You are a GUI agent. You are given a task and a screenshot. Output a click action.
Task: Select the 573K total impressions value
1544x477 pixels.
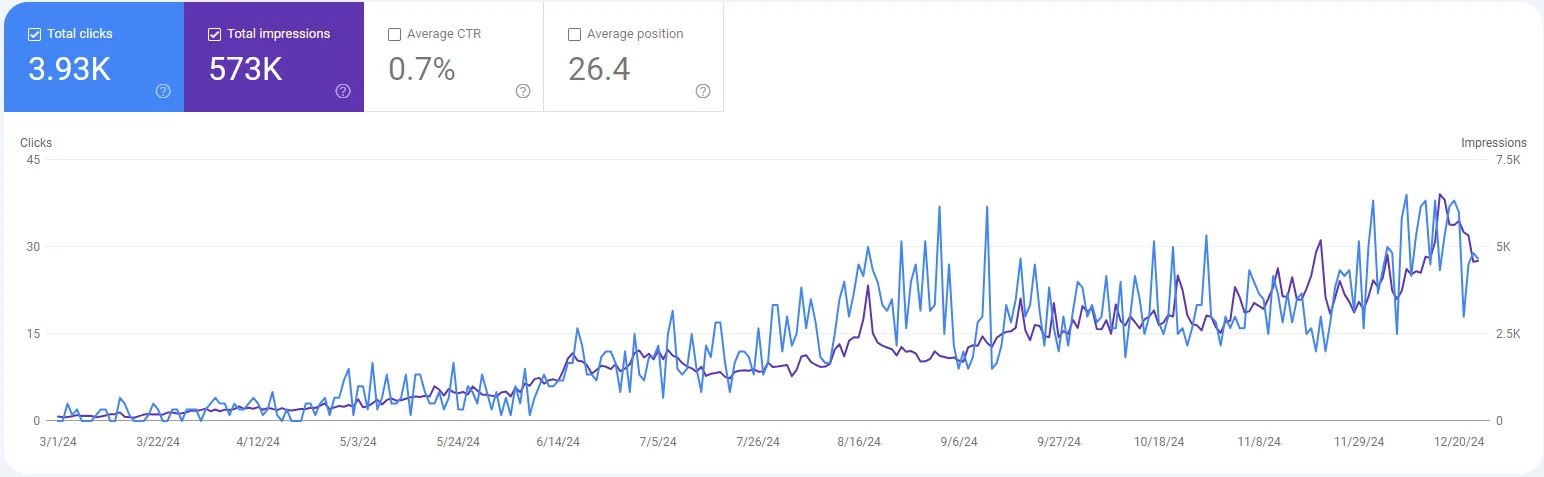click(246, 69)
